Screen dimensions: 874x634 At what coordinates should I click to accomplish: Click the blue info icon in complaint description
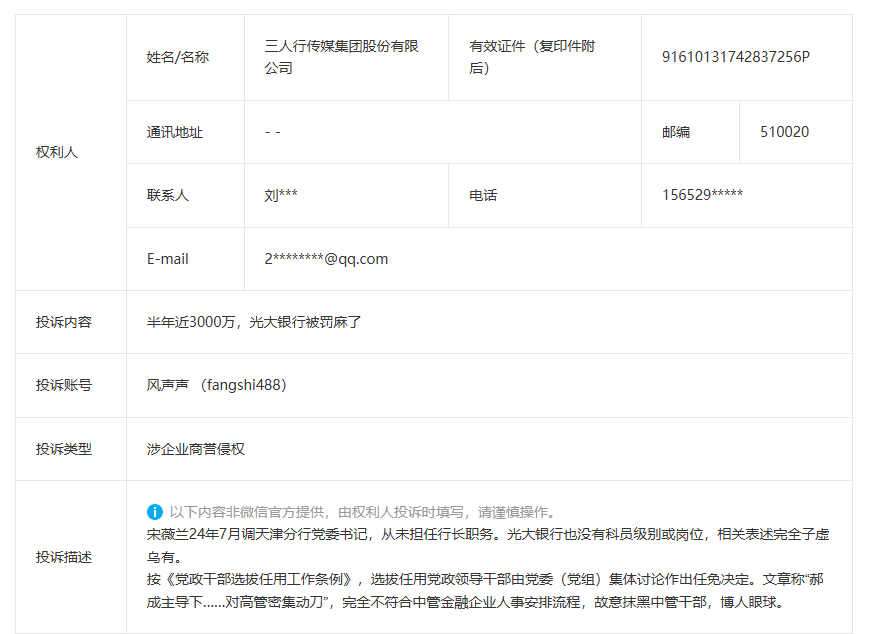point(154,512)
